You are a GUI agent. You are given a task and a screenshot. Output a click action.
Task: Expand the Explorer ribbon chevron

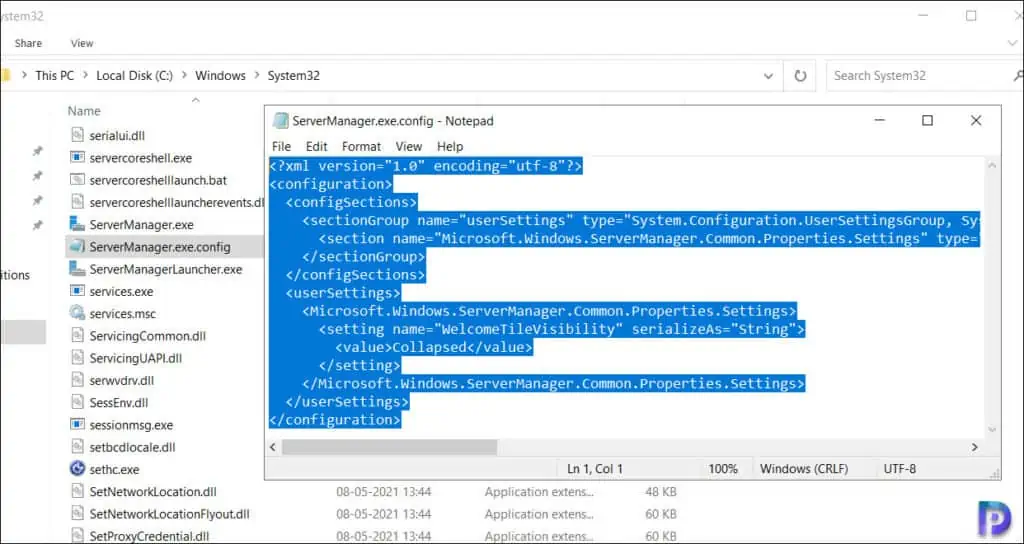1012,43
